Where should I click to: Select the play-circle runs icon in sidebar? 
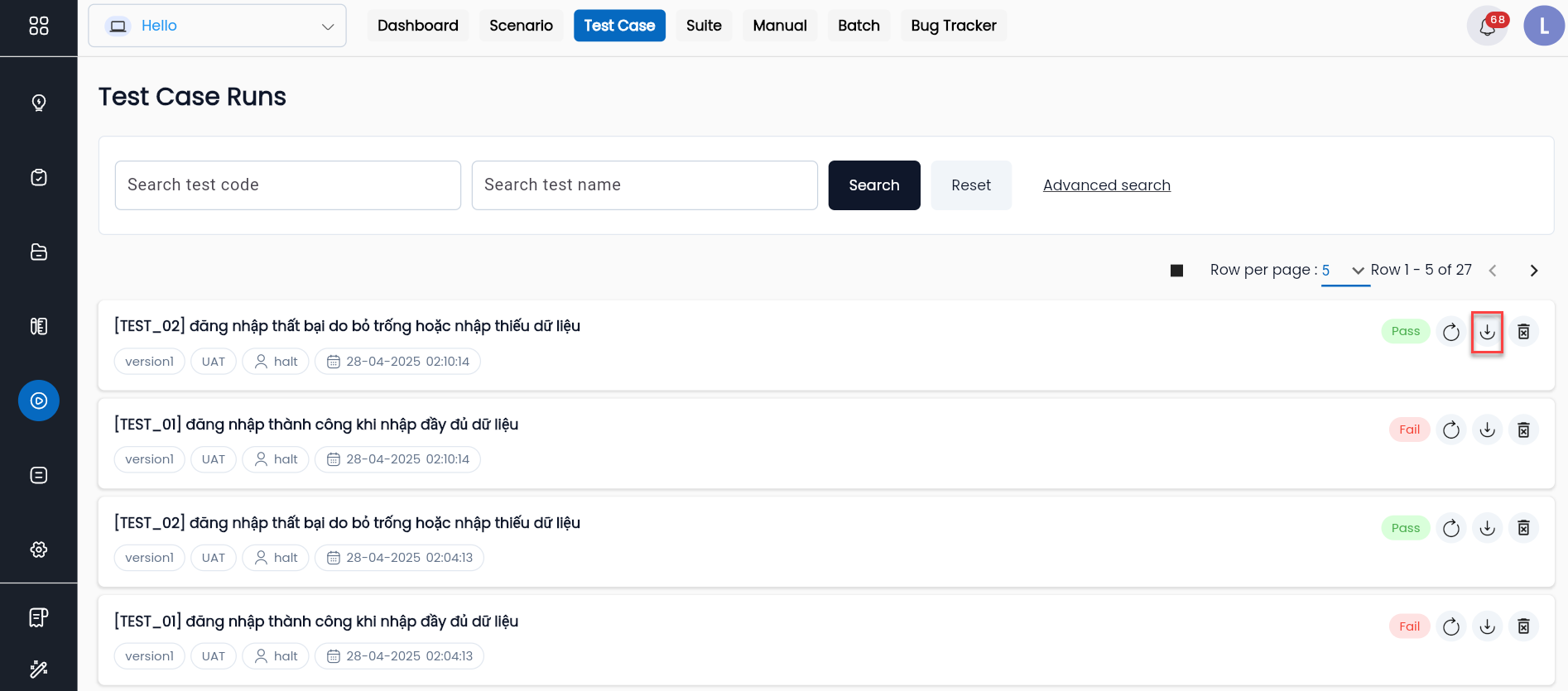[x=39, y=401]
